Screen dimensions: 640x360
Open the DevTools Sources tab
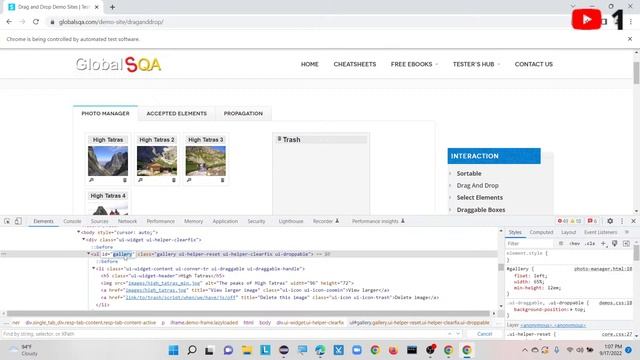(x=100, y=221)
